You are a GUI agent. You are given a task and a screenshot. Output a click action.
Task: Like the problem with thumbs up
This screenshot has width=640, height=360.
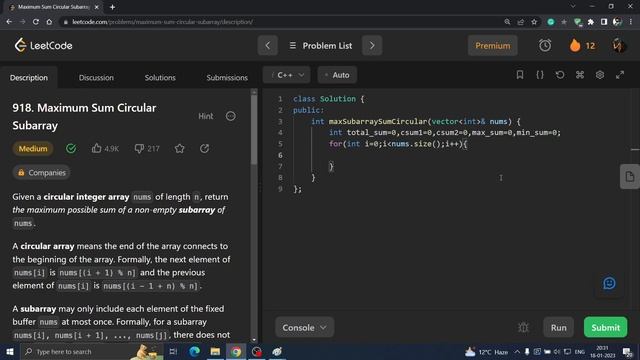pyautogui.click(x=96, y=148)
